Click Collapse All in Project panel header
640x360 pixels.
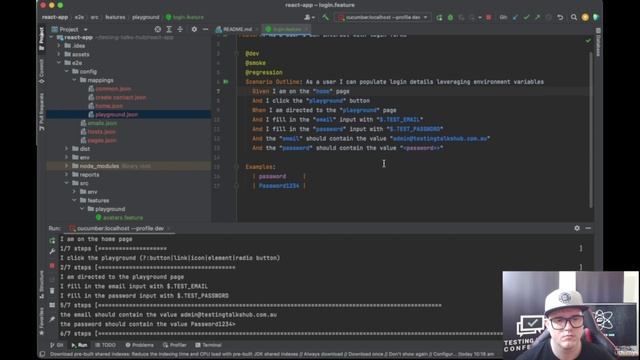180,29
